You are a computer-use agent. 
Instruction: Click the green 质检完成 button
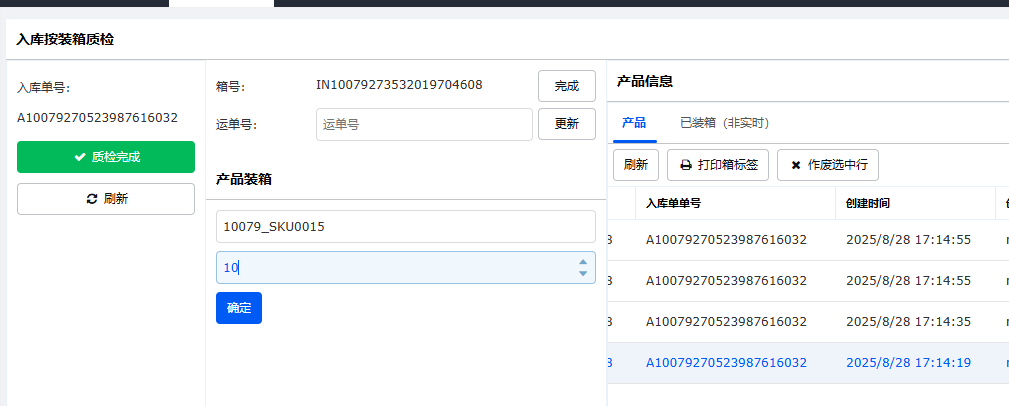(106, 157)
